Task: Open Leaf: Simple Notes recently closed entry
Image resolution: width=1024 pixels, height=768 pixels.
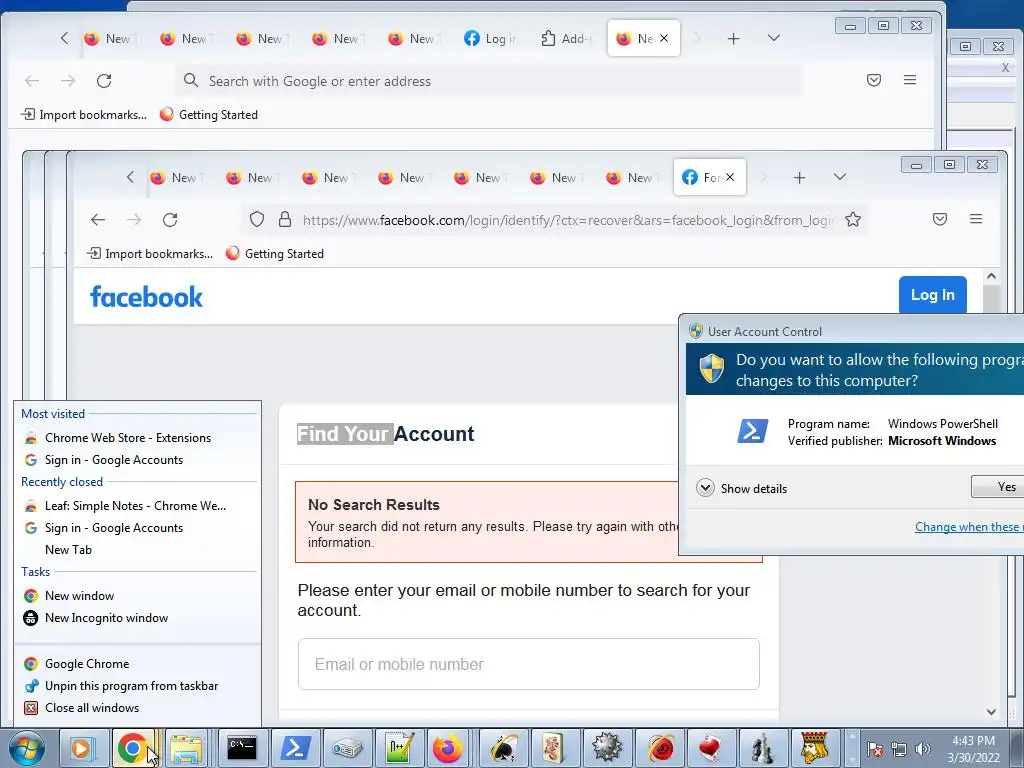Action: click(137, 505)
